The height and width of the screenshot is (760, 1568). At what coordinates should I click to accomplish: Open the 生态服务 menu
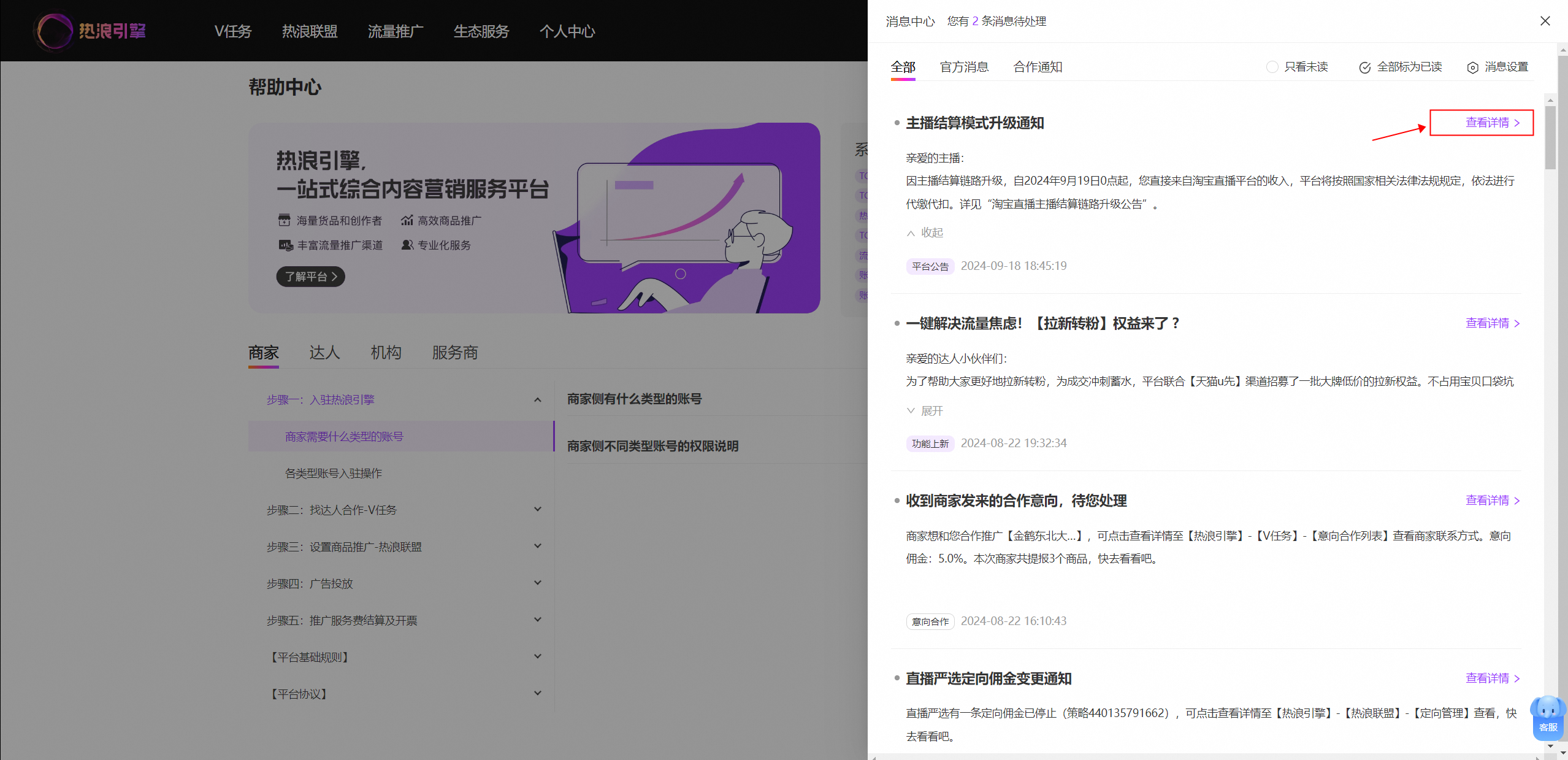click(481, 31)
